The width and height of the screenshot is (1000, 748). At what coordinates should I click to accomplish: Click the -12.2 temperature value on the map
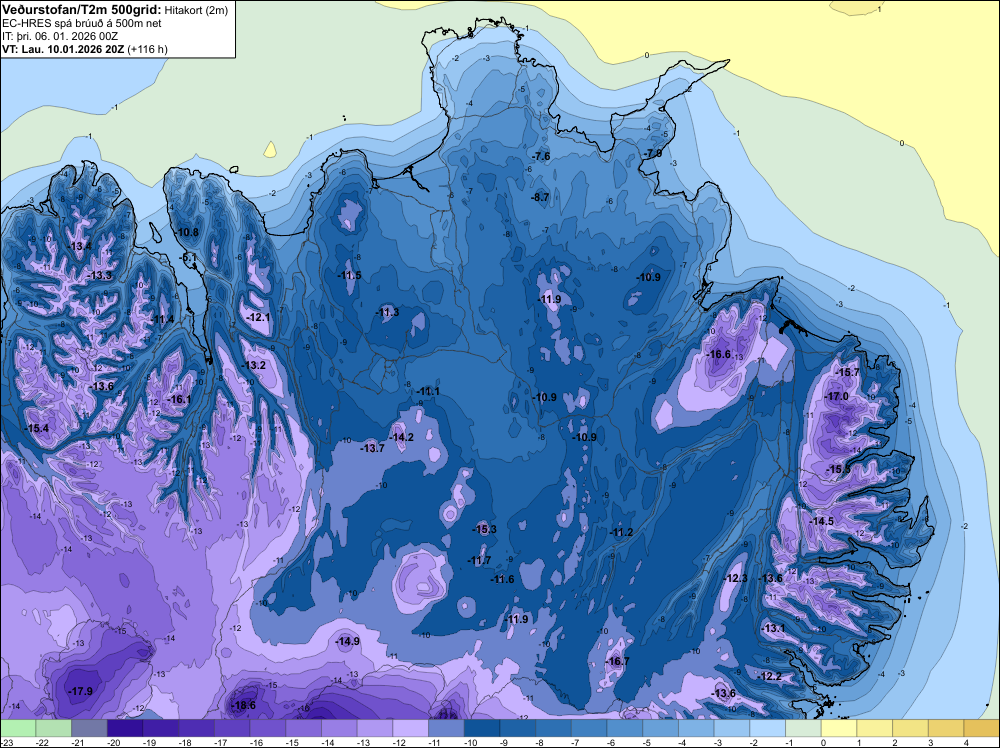pyautogui.click(x=770, y=676)
